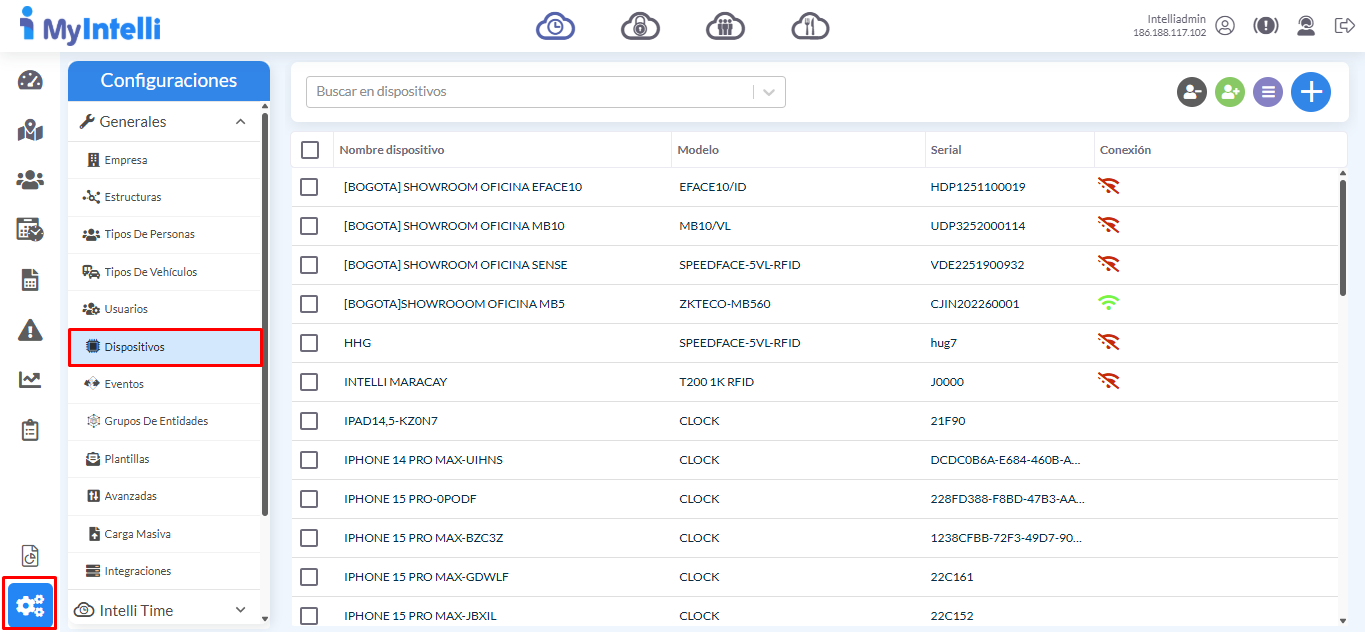Click the blue plus add device button
Viewport: 1365px width, 632px height.
click(1310, 92)
